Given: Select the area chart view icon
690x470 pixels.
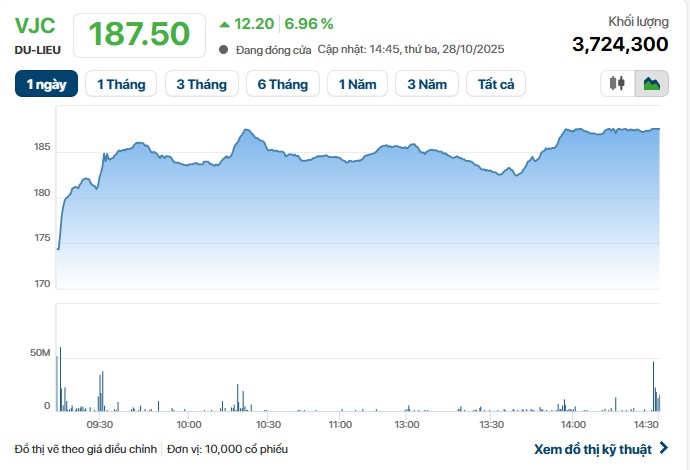Looking at the screenshot, I should [652, 84].
